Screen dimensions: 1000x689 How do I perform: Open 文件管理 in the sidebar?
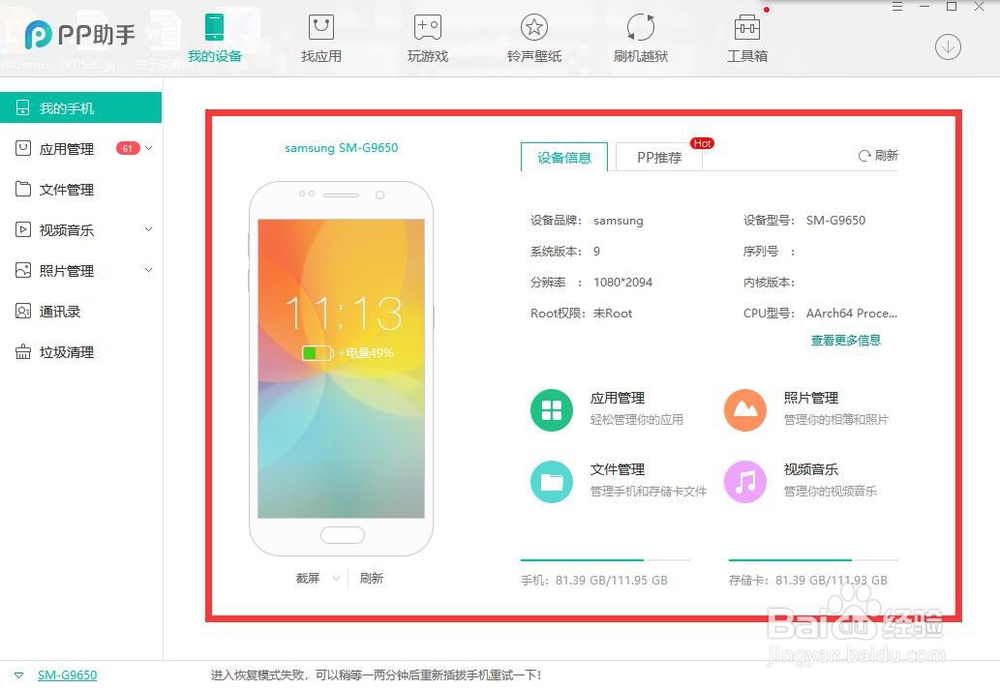[66, 189]
